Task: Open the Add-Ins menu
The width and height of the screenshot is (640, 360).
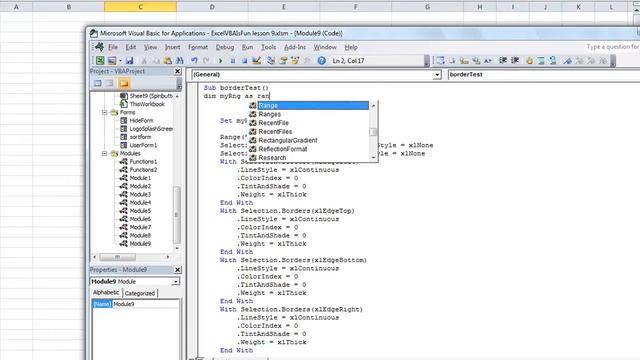Action: click(295, 47)
